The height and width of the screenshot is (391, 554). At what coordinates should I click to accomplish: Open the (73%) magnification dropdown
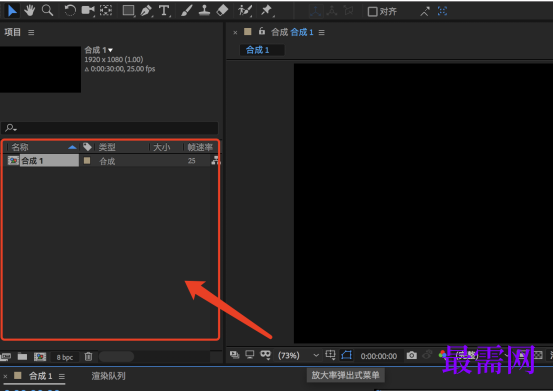pyautogui.click(x=298, y=355)
